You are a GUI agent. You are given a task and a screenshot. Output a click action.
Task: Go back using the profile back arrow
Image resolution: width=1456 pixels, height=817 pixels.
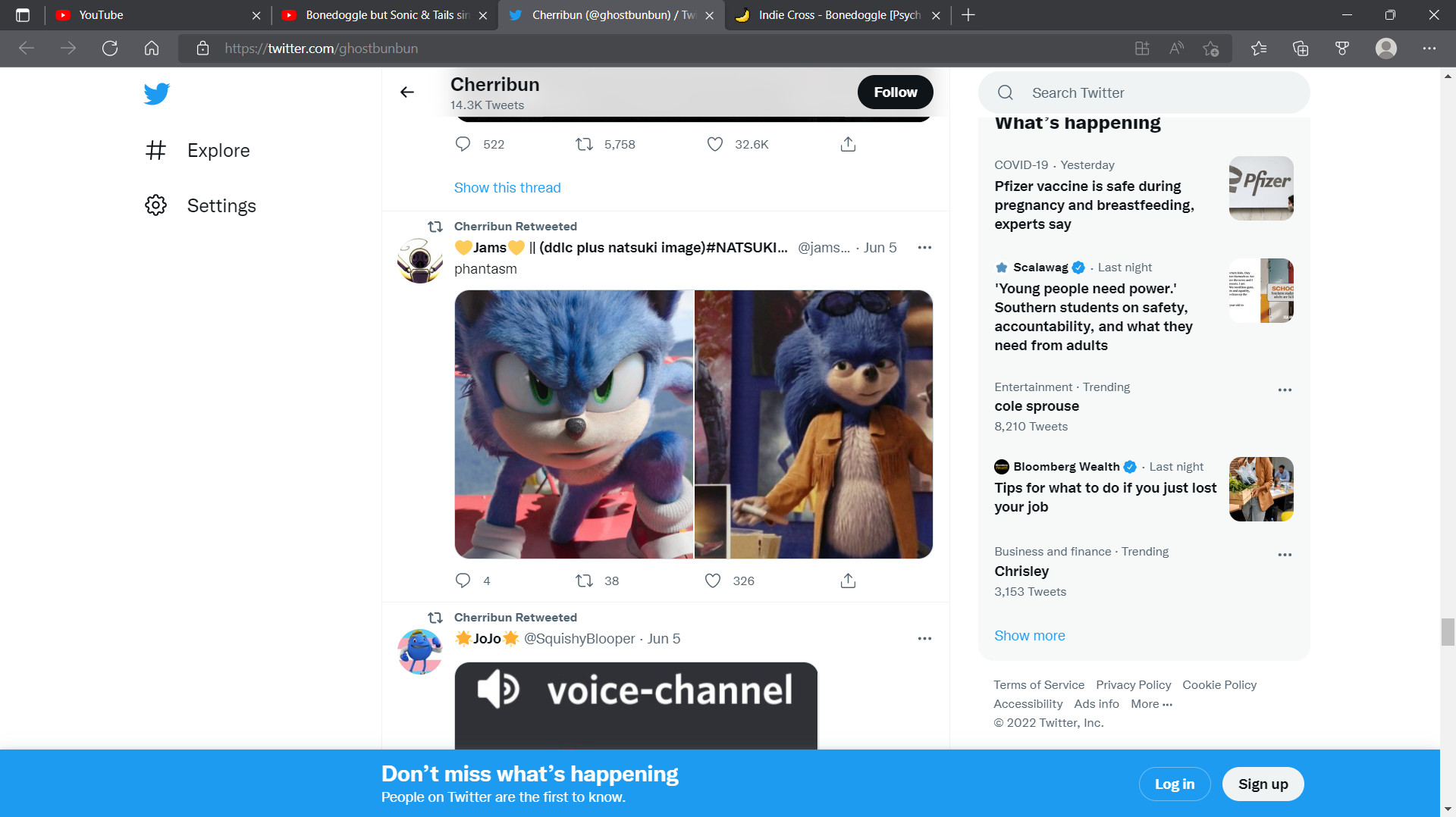(x=407, y=92)
